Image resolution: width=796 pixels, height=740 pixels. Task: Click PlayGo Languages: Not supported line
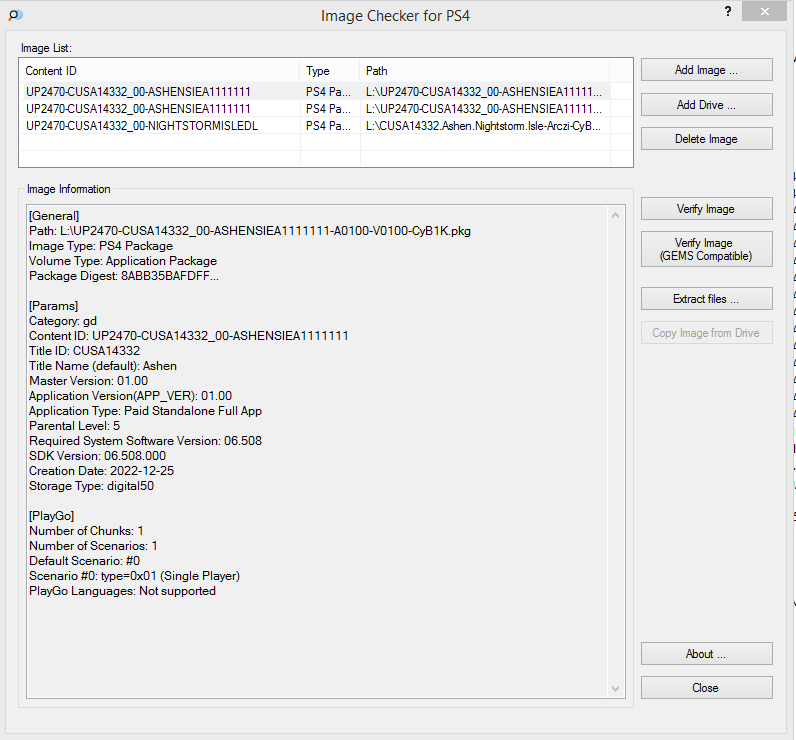point(122,591)
